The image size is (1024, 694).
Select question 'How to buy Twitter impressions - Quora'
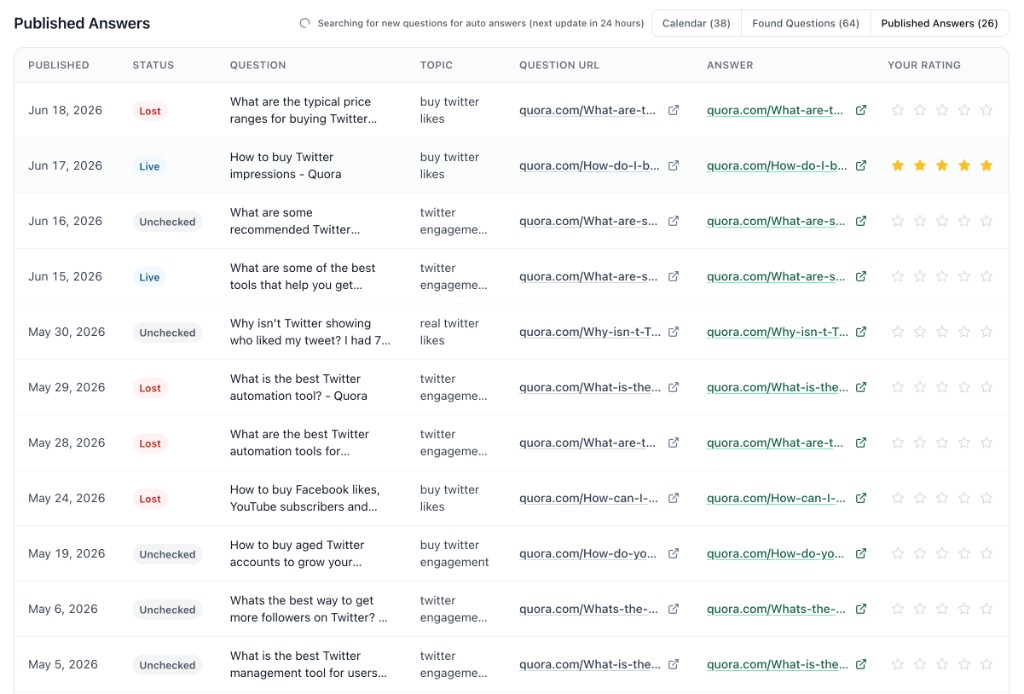(x=285, y=166)
